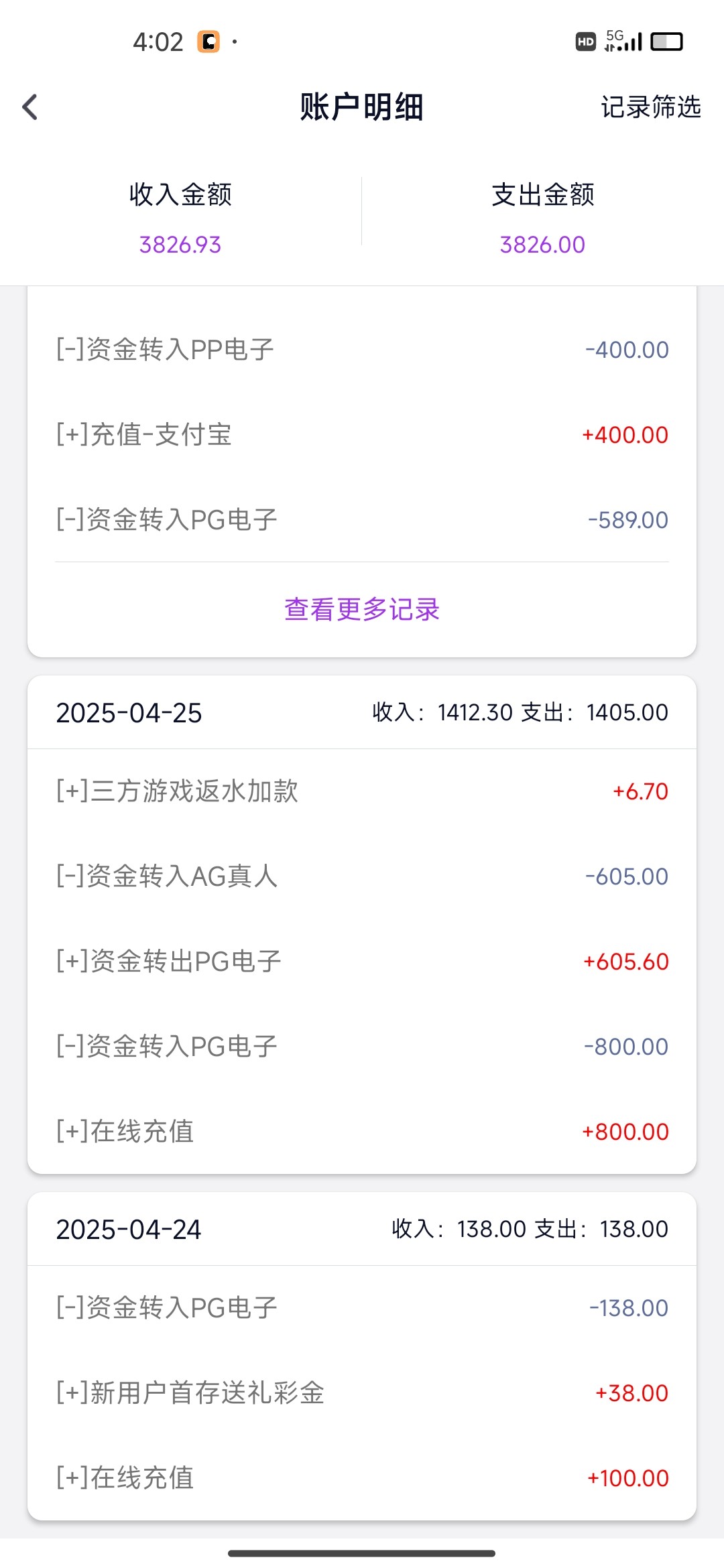Viewport: 724px width, 1568px height.
Task: Select the 支出金额 expense total
Action: pos(542,218)
